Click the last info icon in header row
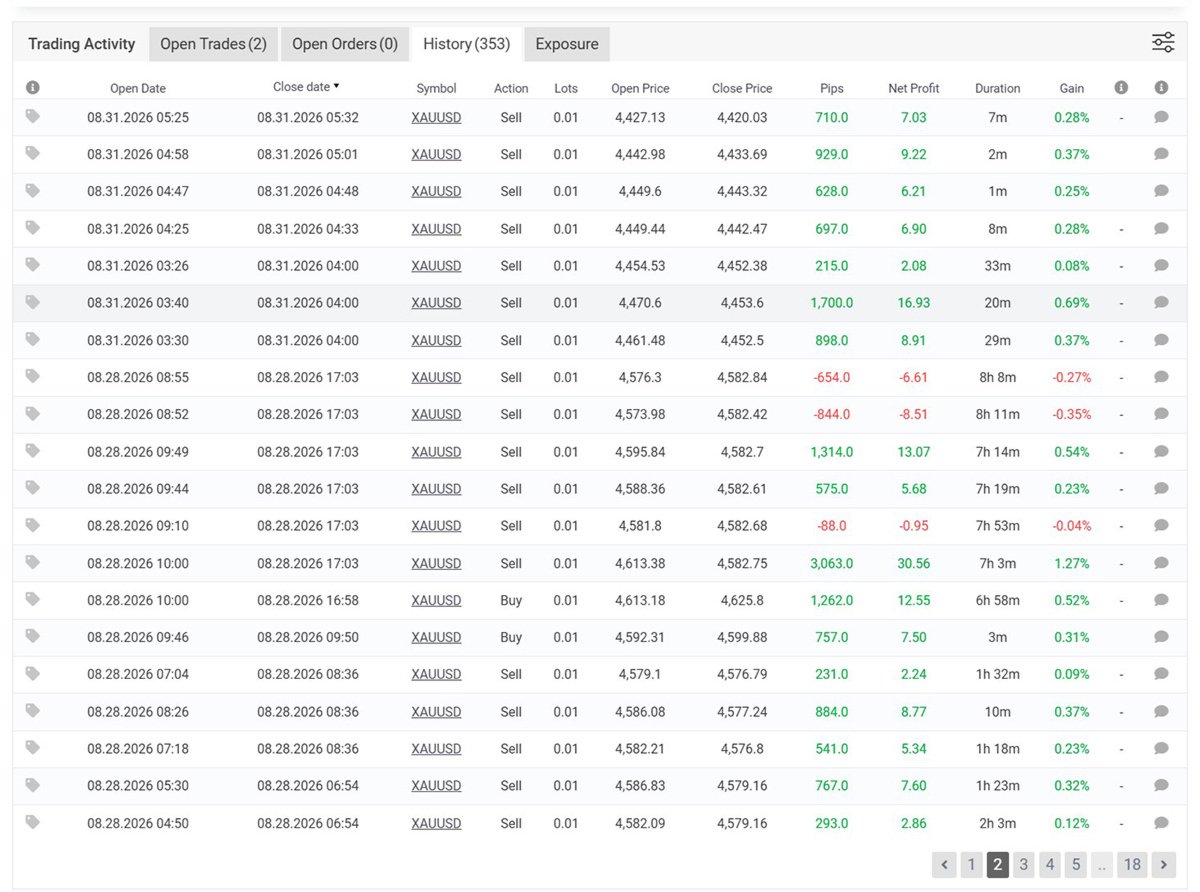Screen dimensions: 1200x892 pyautogui.click(x=1161, y=88)
